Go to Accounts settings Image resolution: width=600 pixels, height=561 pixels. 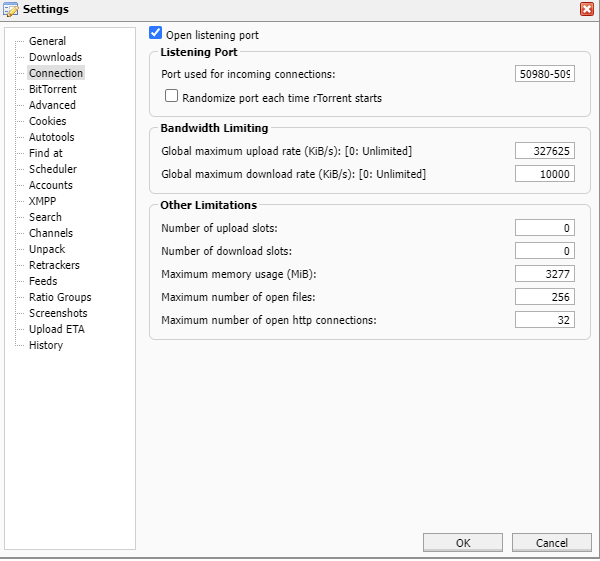(x=51, y=185)
